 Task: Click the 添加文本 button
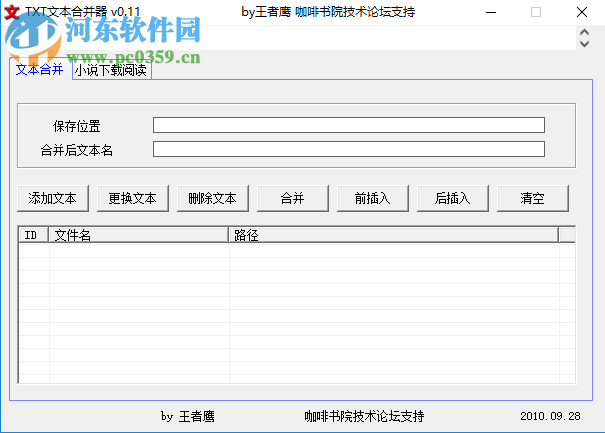[x=53, y=198]
